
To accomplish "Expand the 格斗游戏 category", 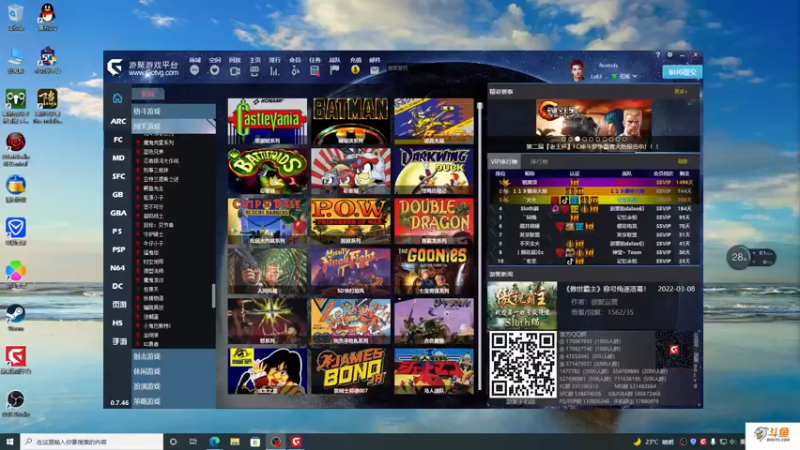I will click(x=173, y=111).
